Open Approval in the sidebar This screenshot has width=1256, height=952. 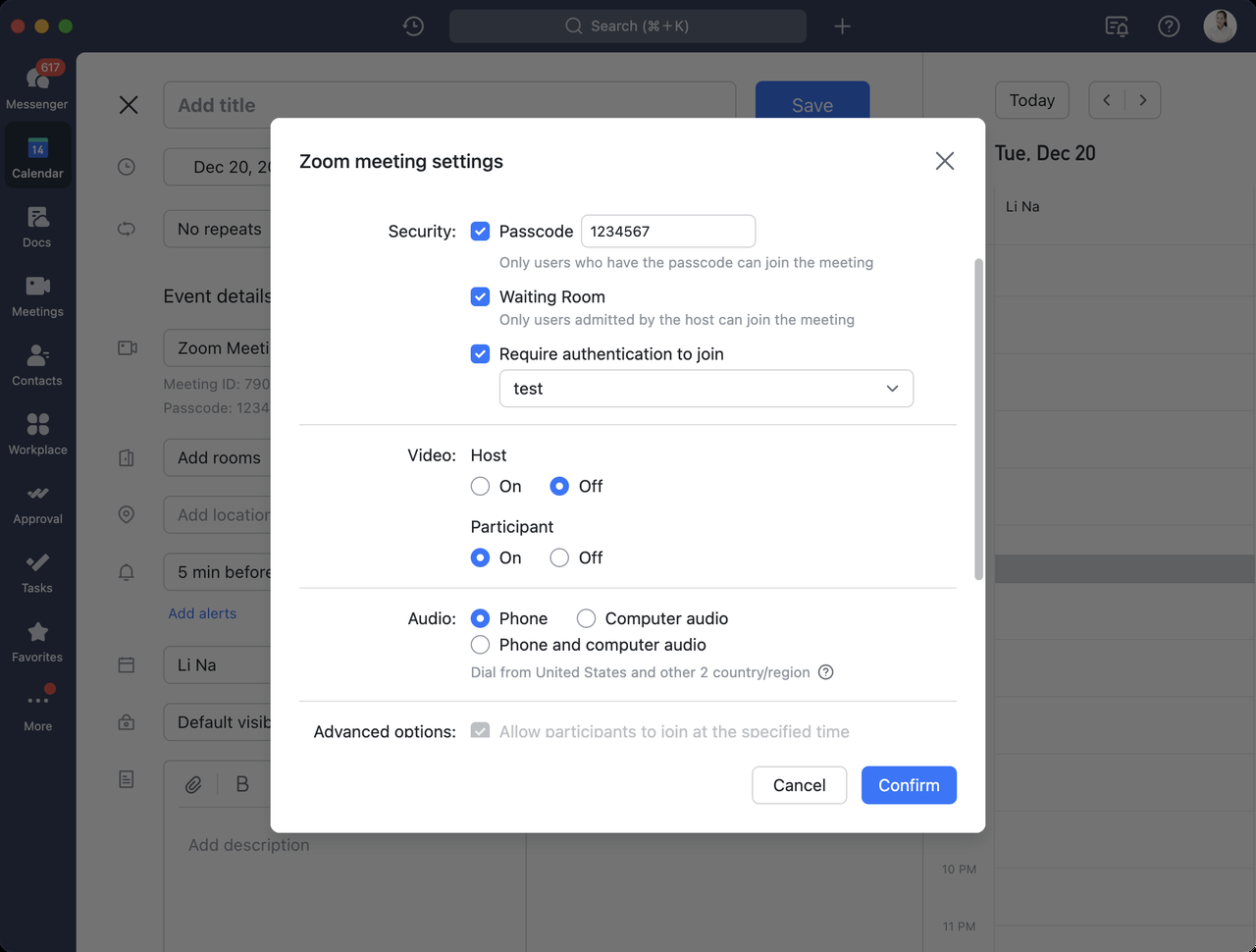(37, 502)
